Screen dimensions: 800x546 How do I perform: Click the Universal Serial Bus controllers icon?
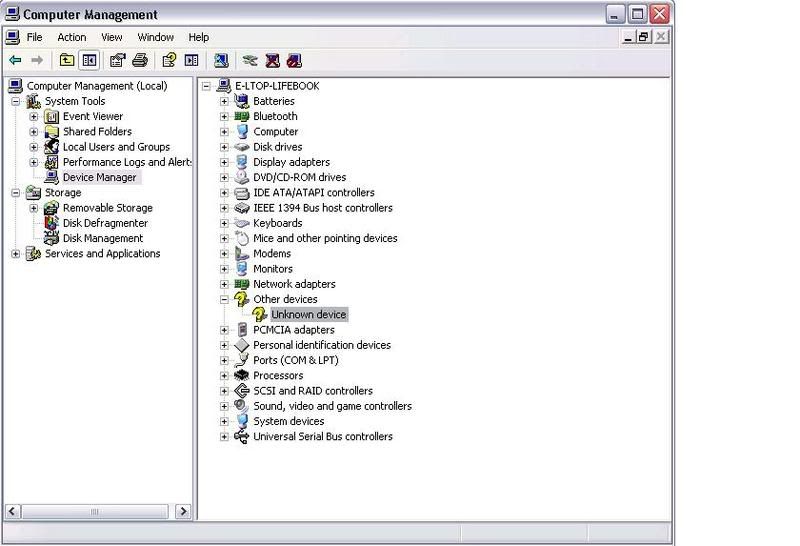click(241, 436)
